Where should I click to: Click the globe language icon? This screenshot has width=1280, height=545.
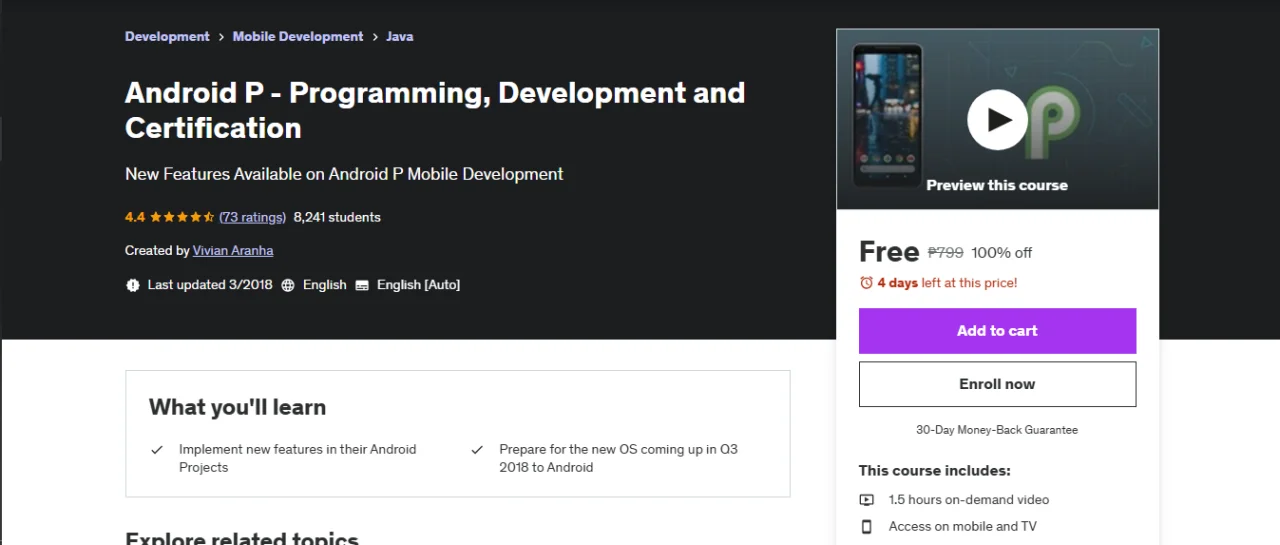coord(288,285)
